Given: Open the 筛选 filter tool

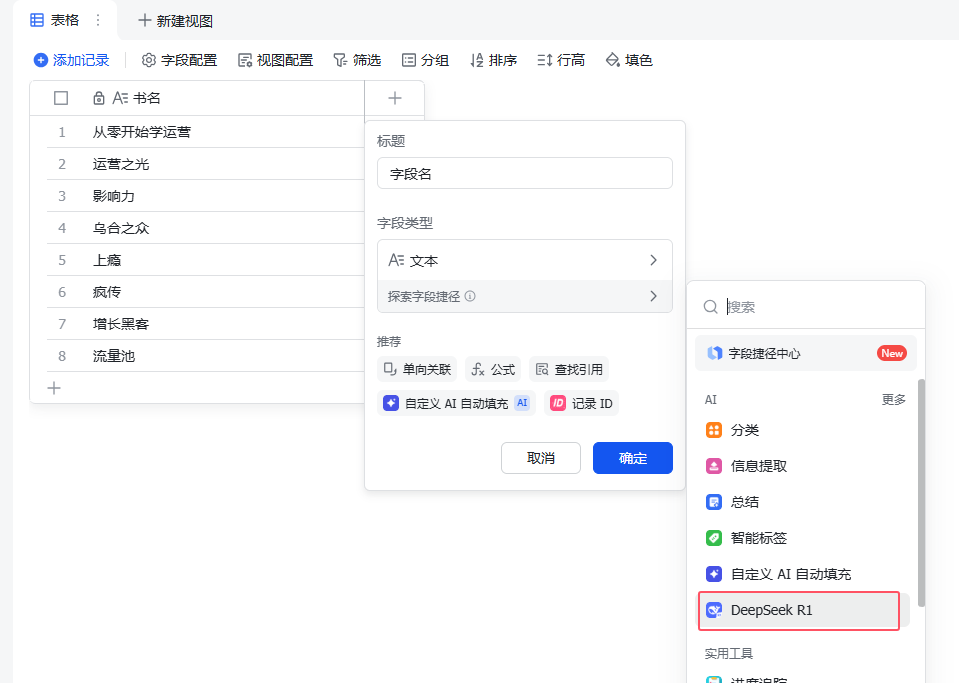Looking at the screenshot, I should tap(356, 60).
